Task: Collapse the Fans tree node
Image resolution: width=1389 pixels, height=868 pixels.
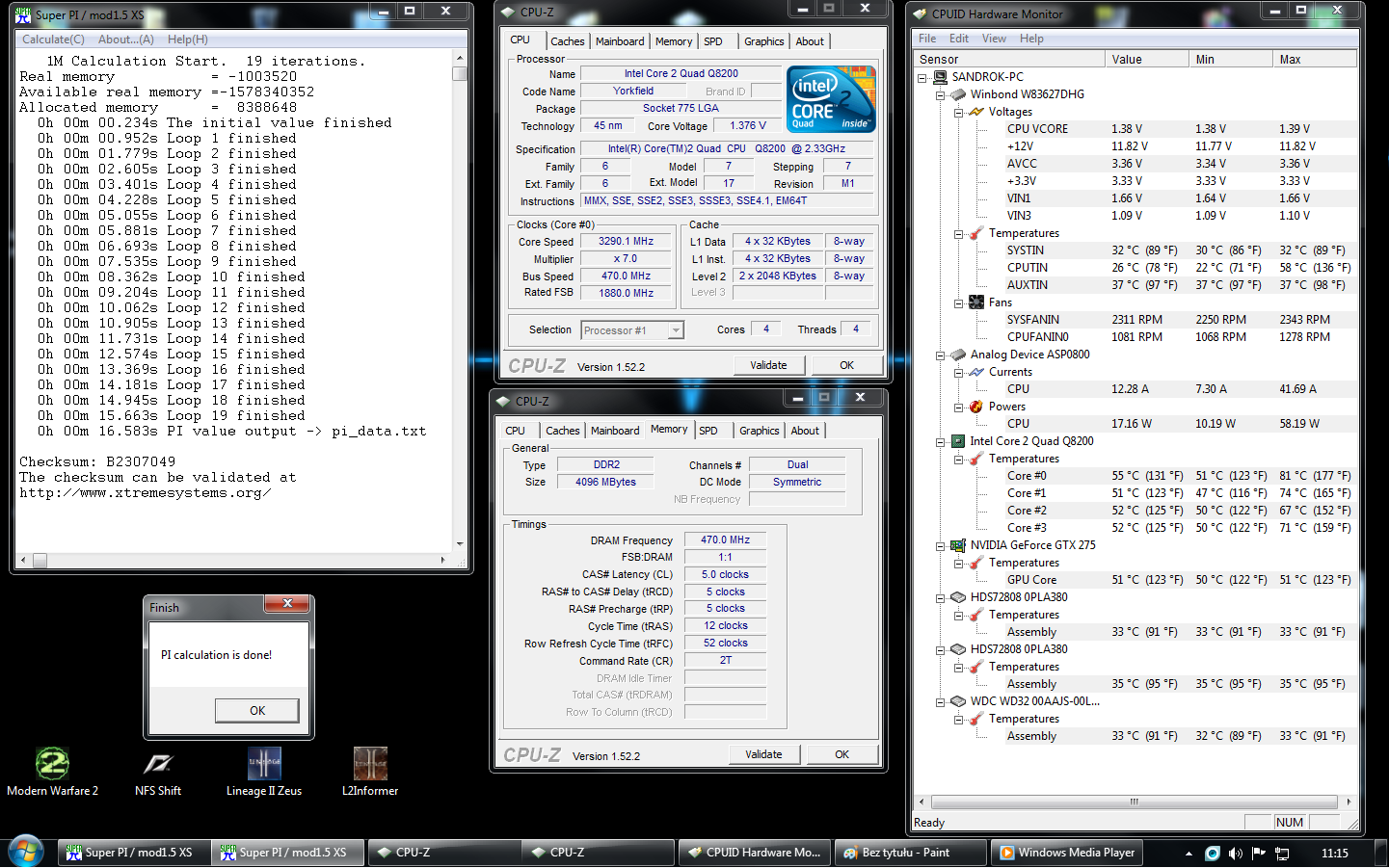Action: (959, 302)
